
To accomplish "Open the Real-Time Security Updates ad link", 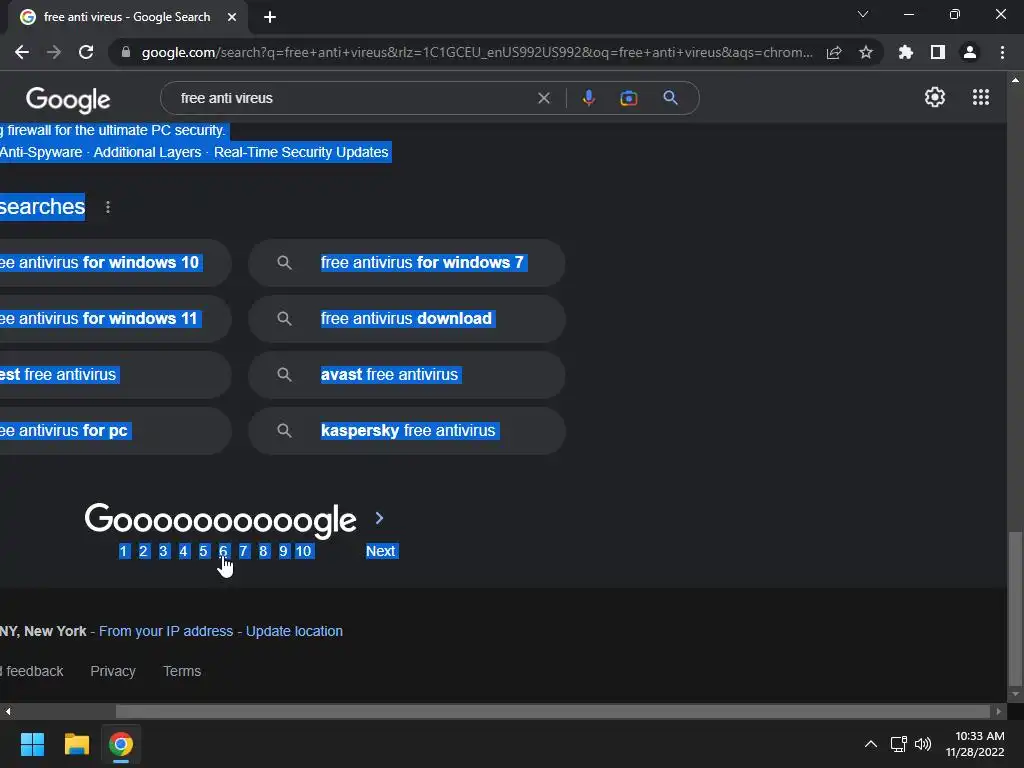I will [301, 152].
